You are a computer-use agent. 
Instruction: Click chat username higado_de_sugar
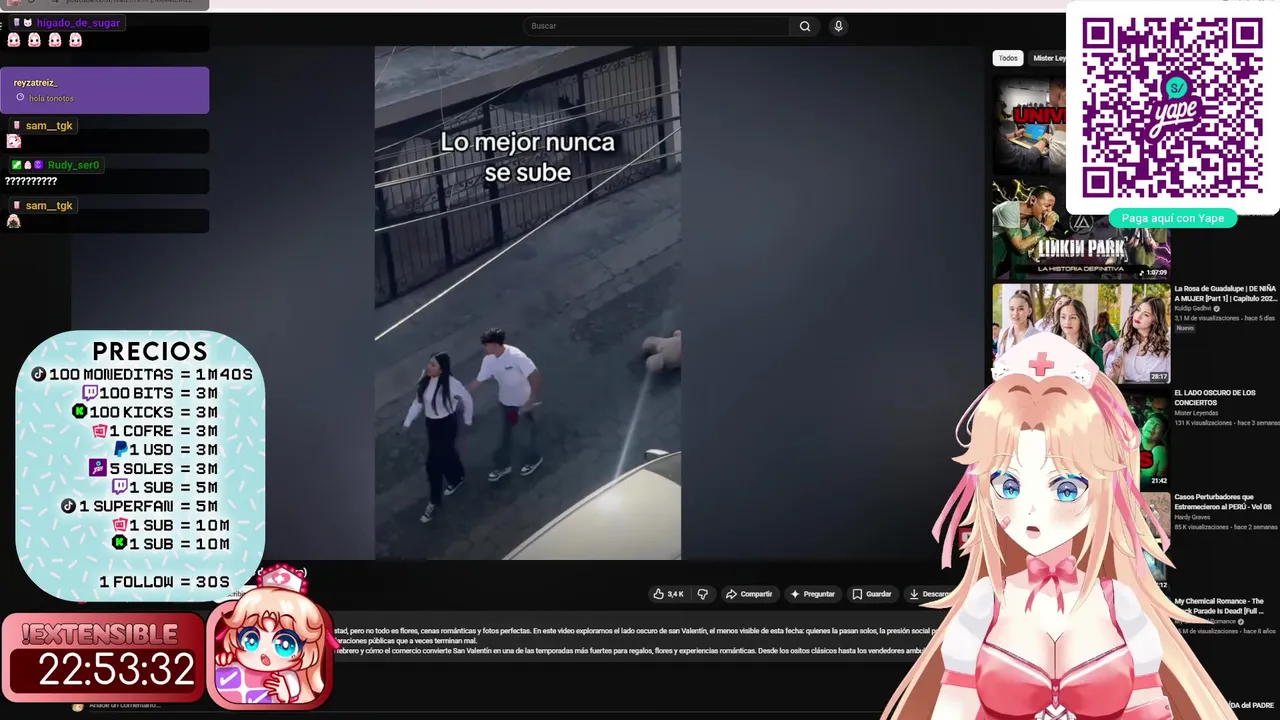(78, 23)
